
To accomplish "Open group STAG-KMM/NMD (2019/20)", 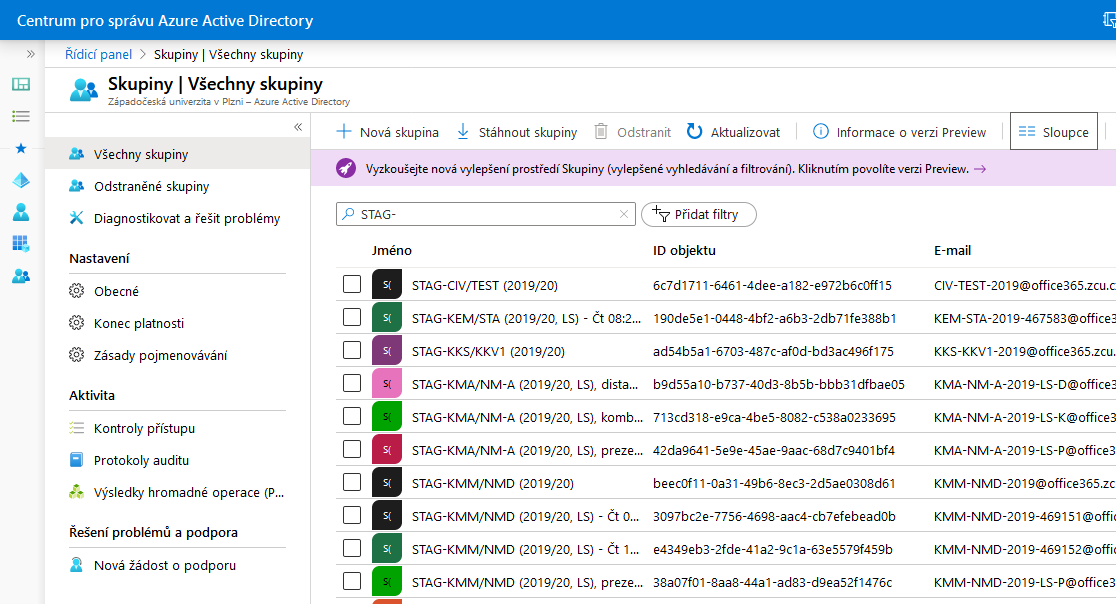I will [x=493, y=484].
